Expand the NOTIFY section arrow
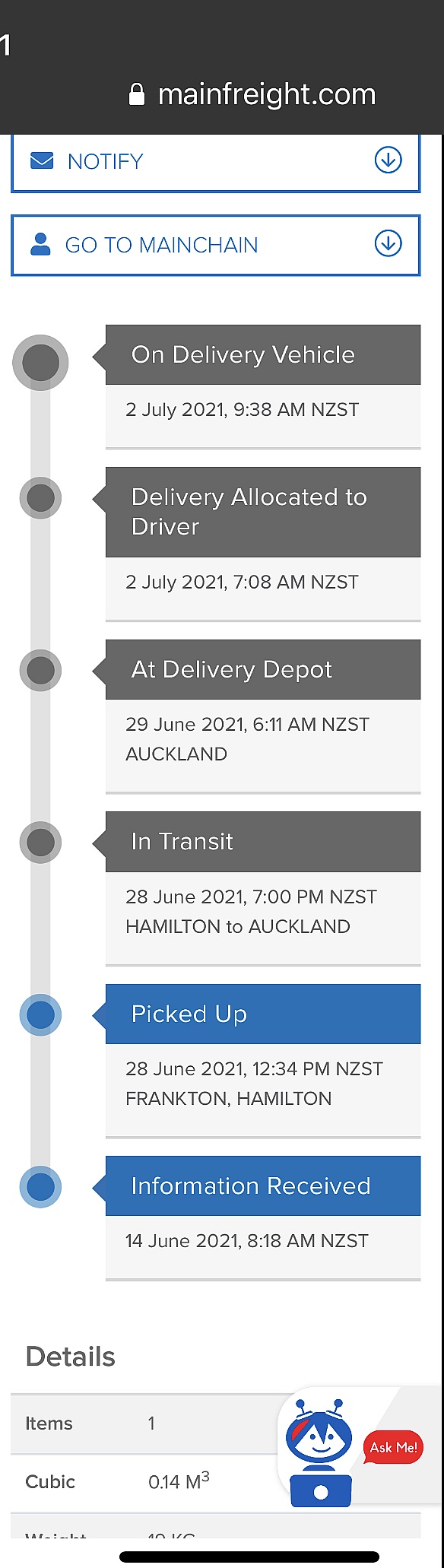This screenshot has height=1568, width=444. point(388,160)
